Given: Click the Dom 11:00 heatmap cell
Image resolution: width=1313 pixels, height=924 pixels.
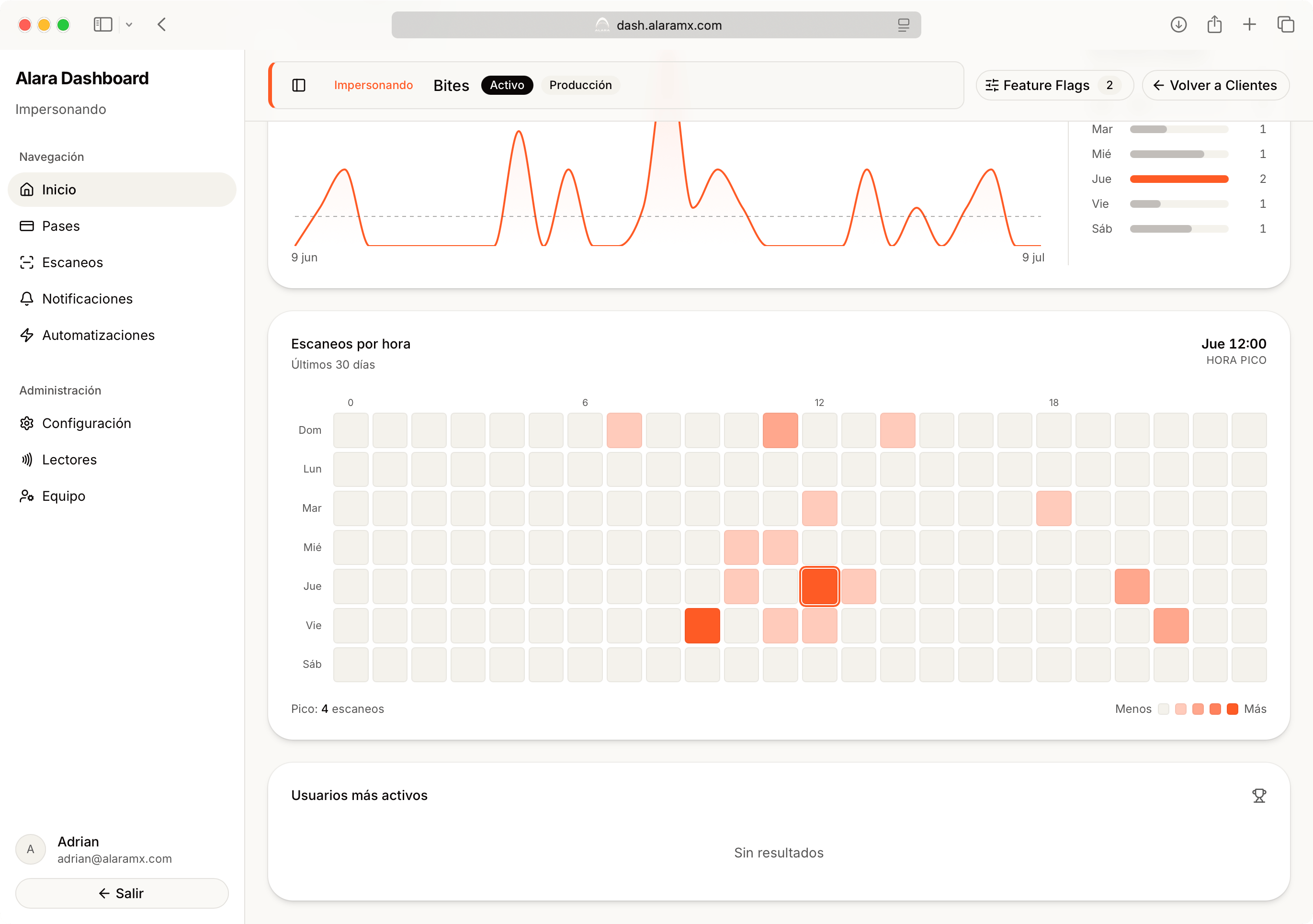Looking at the screenshot, I should tap(781, 430).
